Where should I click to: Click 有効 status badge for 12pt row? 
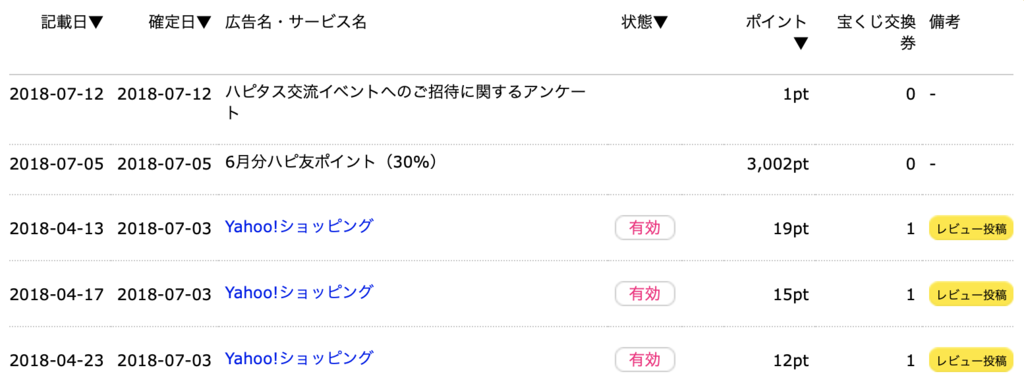tap(645, 359)
